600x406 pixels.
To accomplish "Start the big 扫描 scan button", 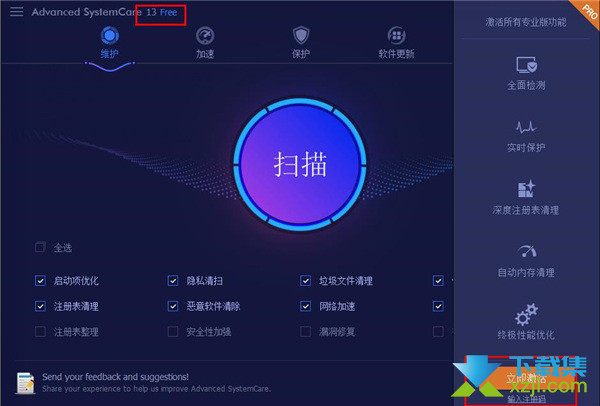I will click(300, 165).
